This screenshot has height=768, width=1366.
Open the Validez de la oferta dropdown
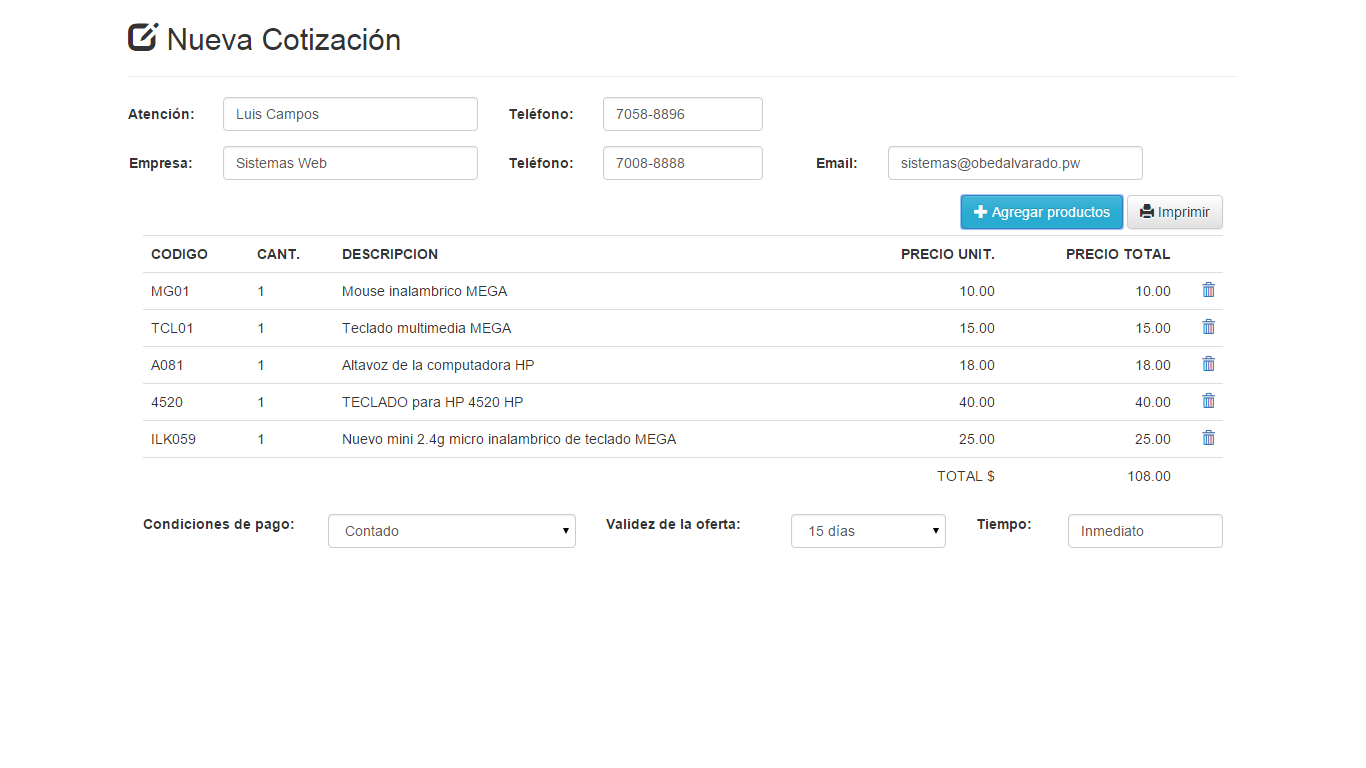click(x=868, y=531)
